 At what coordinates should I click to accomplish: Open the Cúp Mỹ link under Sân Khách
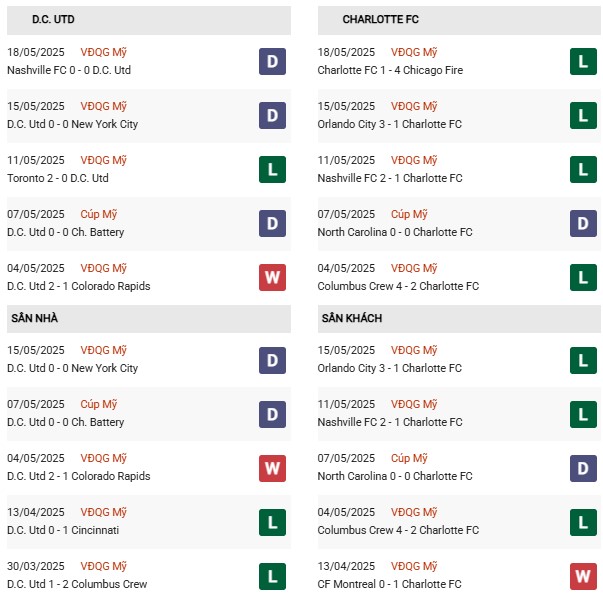409,458
